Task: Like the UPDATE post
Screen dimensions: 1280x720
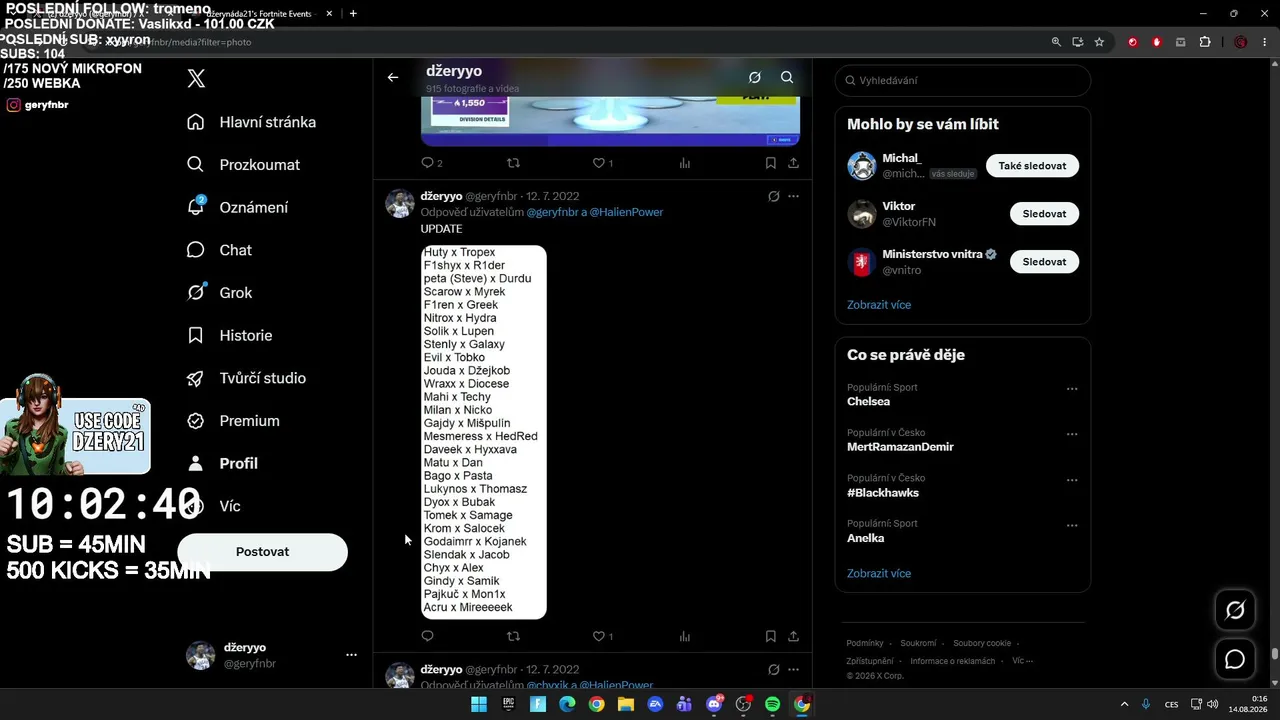Action: click(603, 636)
